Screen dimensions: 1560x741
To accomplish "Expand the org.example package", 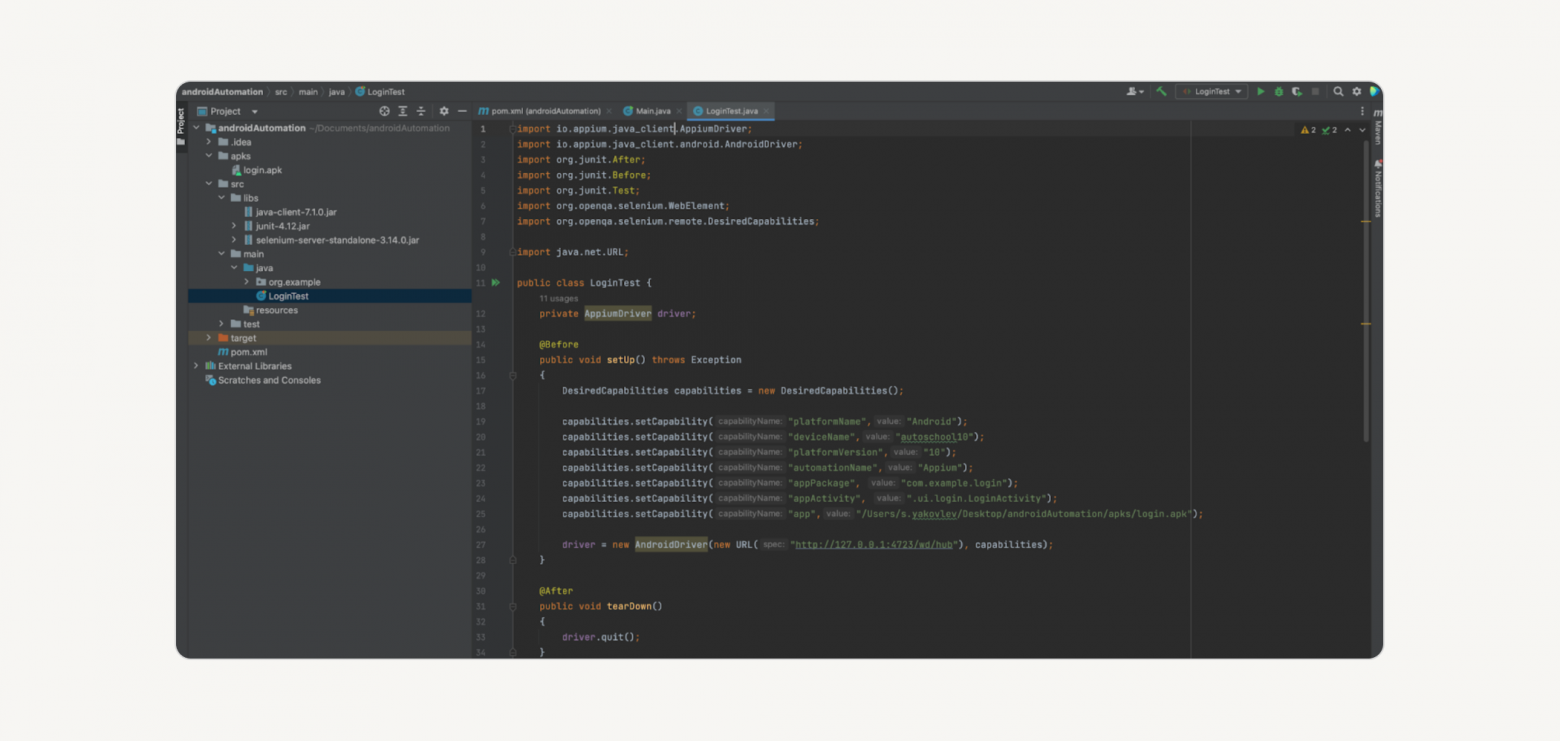I will point(246,282).
